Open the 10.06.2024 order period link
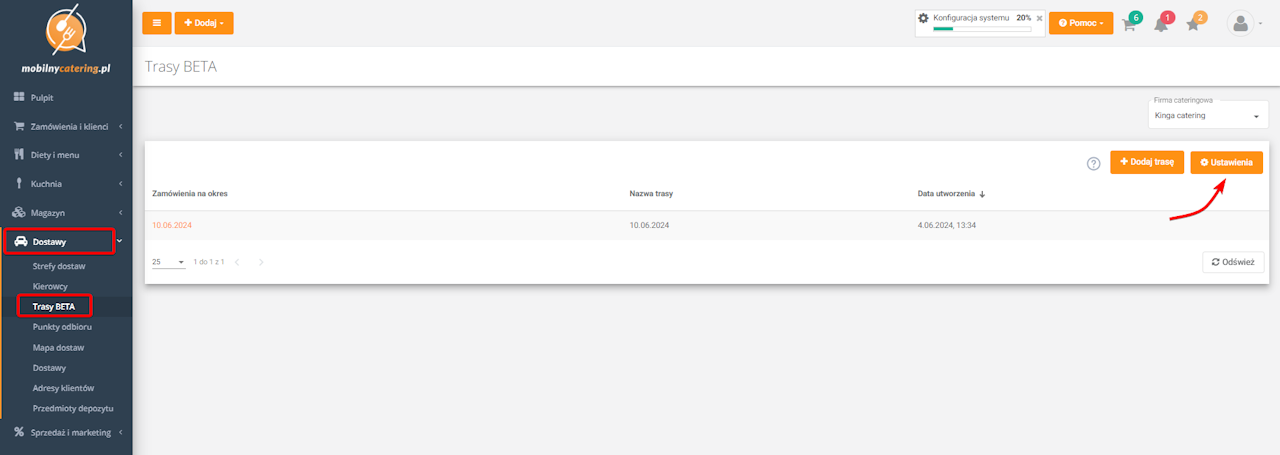Image resolution: width=1280 pixels, height=455 pixels. click(x=171, y=225)
